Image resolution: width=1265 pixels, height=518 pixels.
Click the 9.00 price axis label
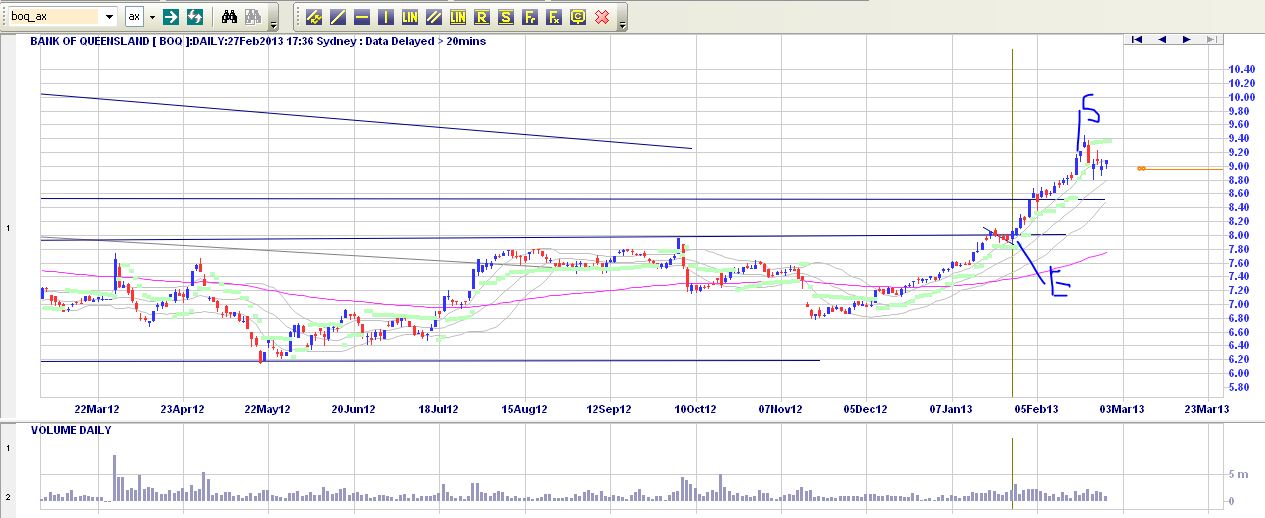coord(1241,166)
